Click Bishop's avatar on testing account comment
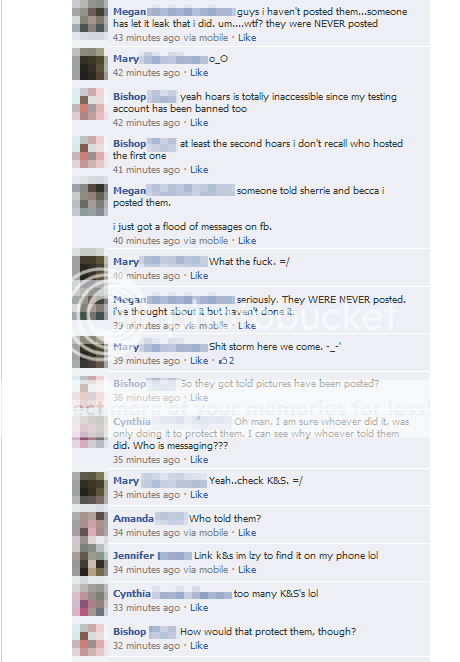 [x=90, y=104]
